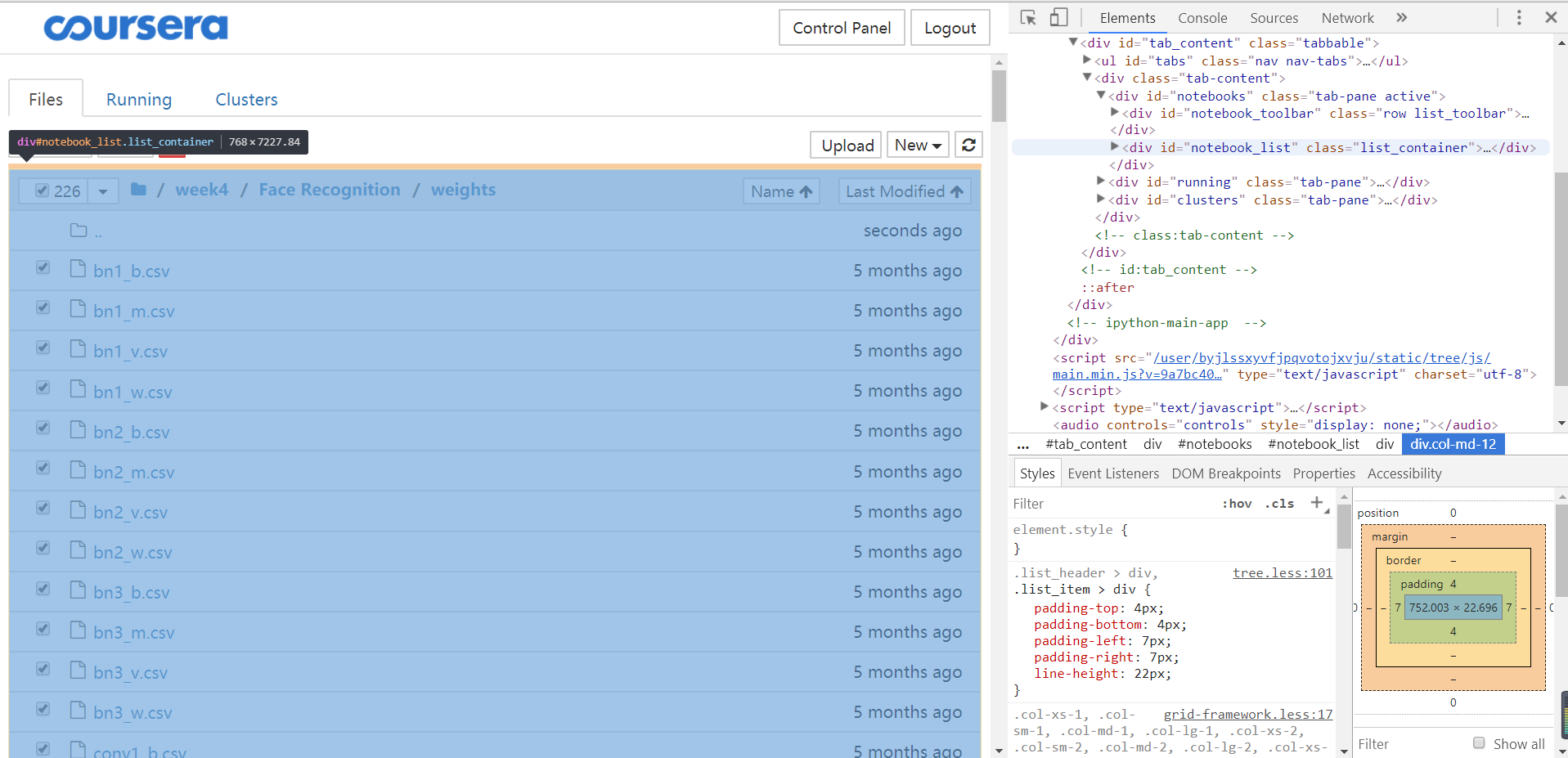This screenshot has height=758, width=1568.
Task: Click the Control Panel button
Action: [x=842, y=28]
